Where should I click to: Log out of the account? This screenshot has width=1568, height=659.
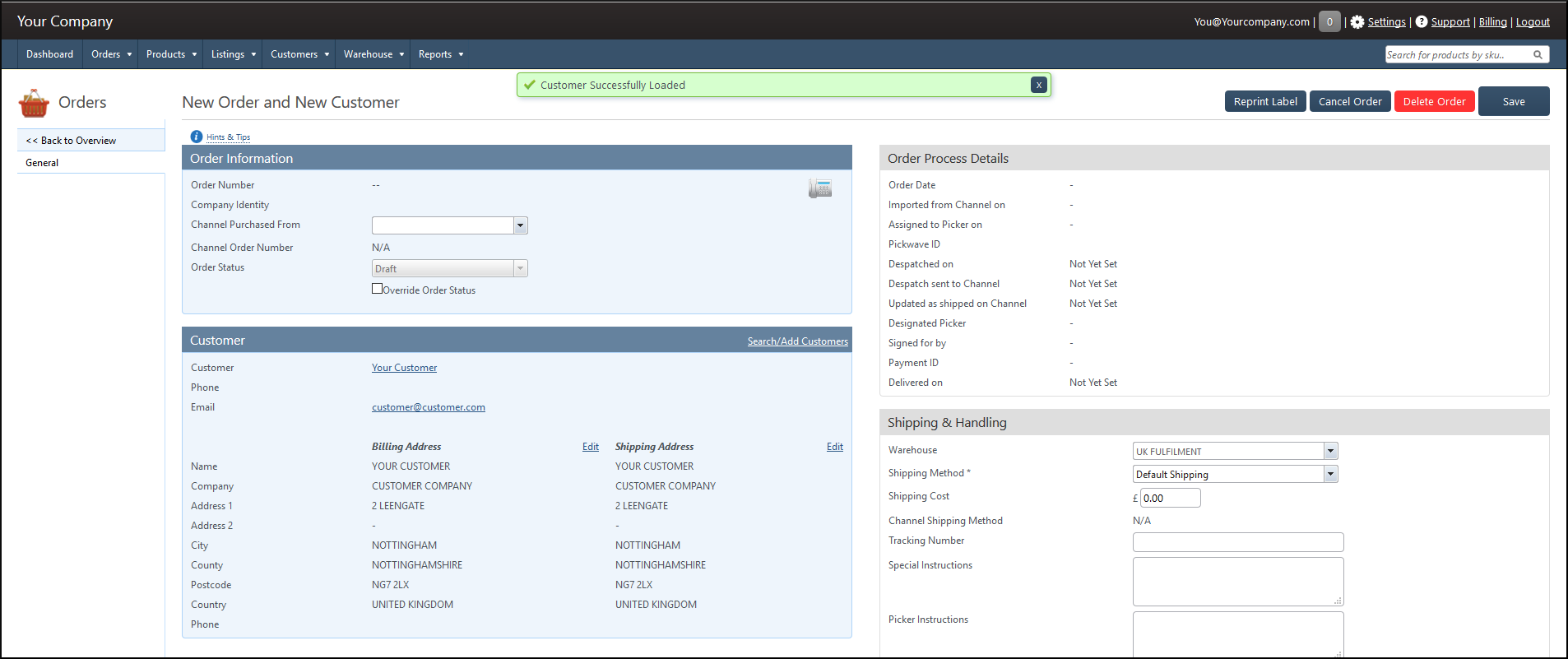pyautogui.click(x=1533, y=22)
